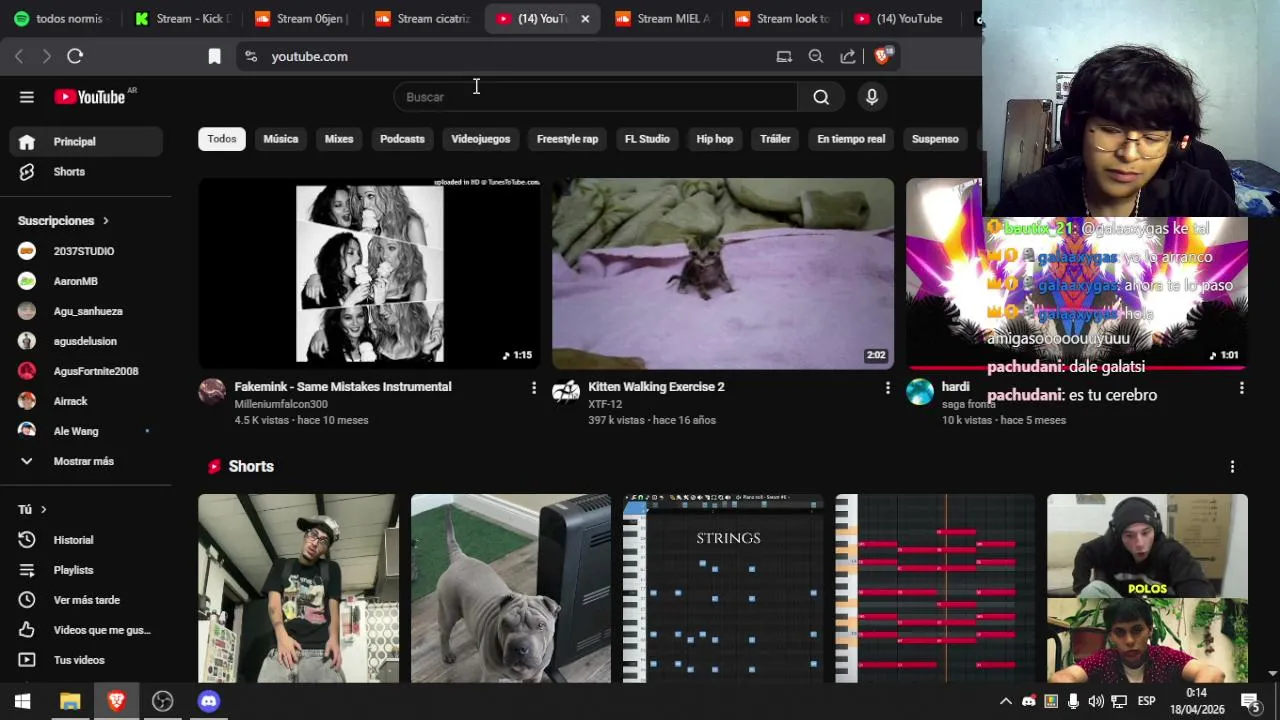Select the FL Studio filter chip
This screenshot has width=1280, height=720.
647,139
